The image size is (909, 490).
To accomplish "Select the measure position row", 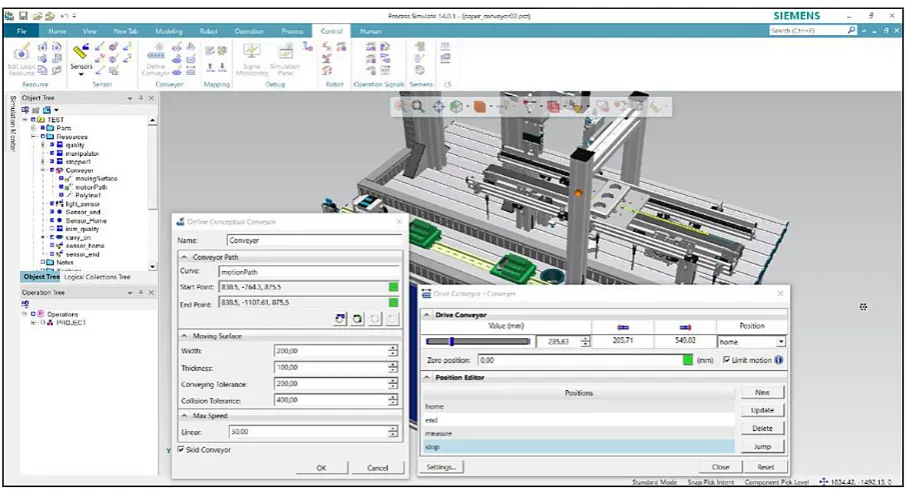I will tap(579, 433).
